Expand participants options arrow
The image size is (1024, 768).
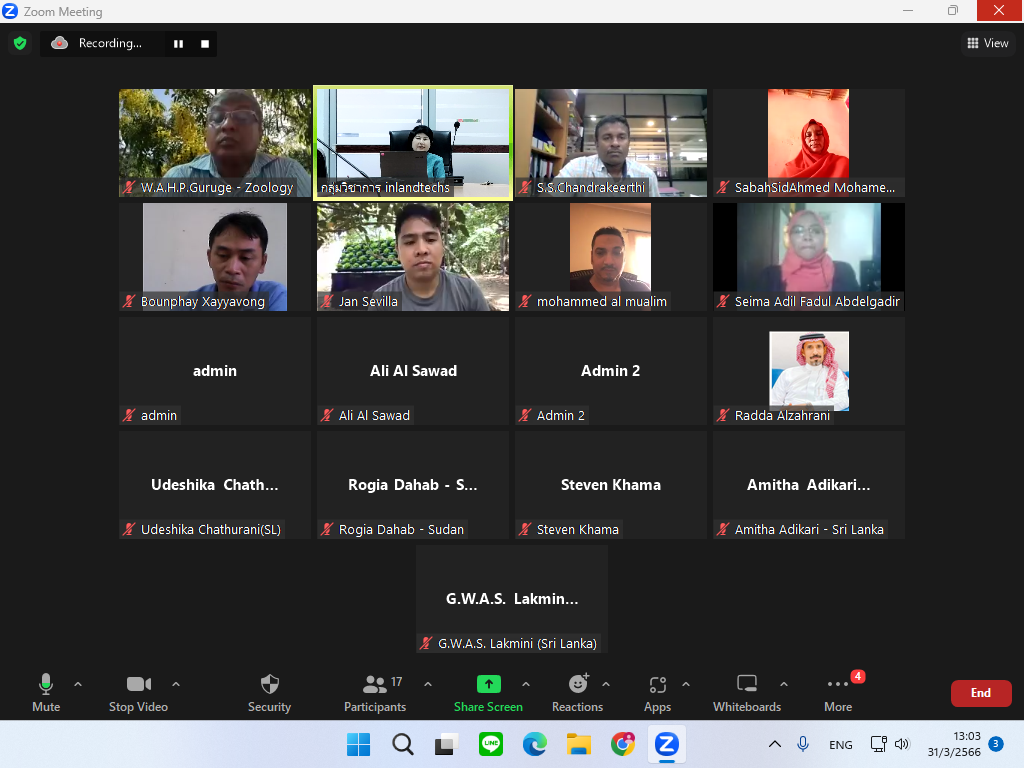click(x=428, y=684)
